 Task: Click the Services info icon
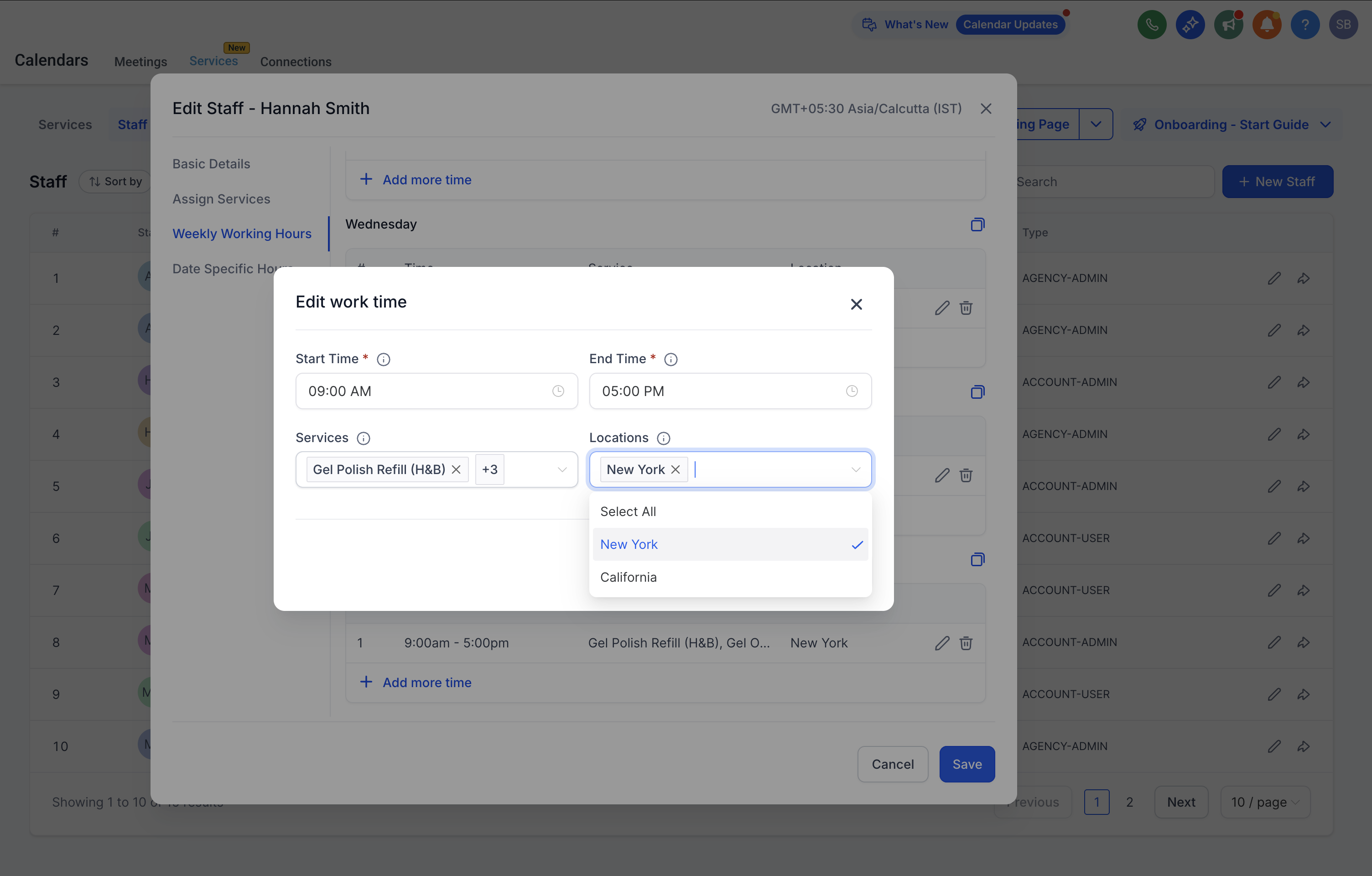point(363,438)
